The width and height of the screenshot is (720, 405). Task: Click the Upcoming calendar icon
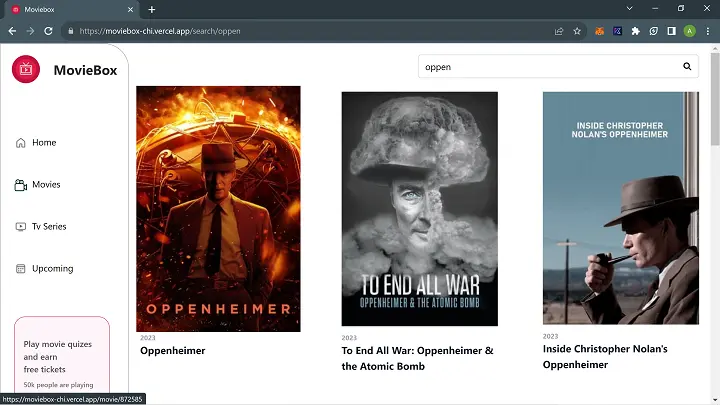click(x=21, y=269)
